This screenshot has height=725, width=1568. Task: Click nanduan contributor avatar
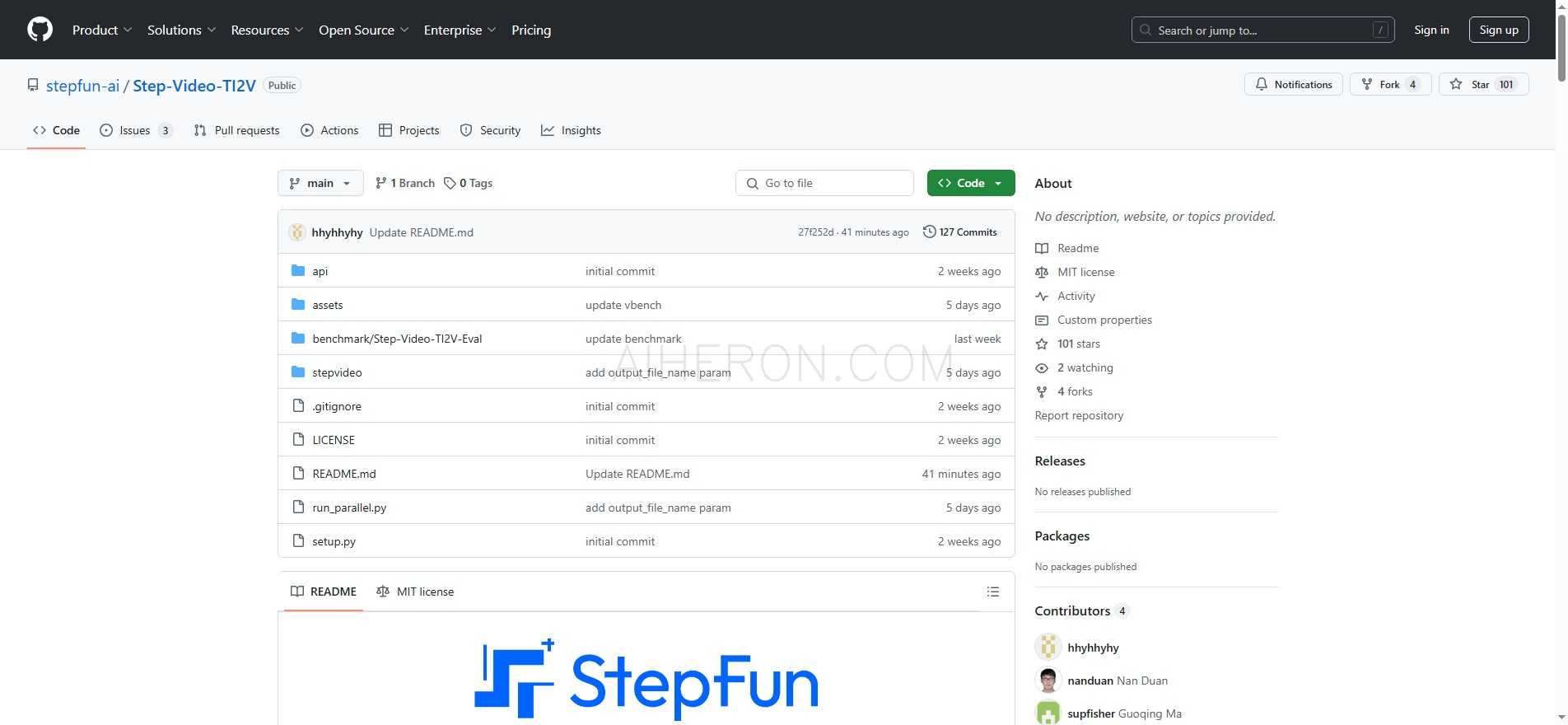[1048, 680]
